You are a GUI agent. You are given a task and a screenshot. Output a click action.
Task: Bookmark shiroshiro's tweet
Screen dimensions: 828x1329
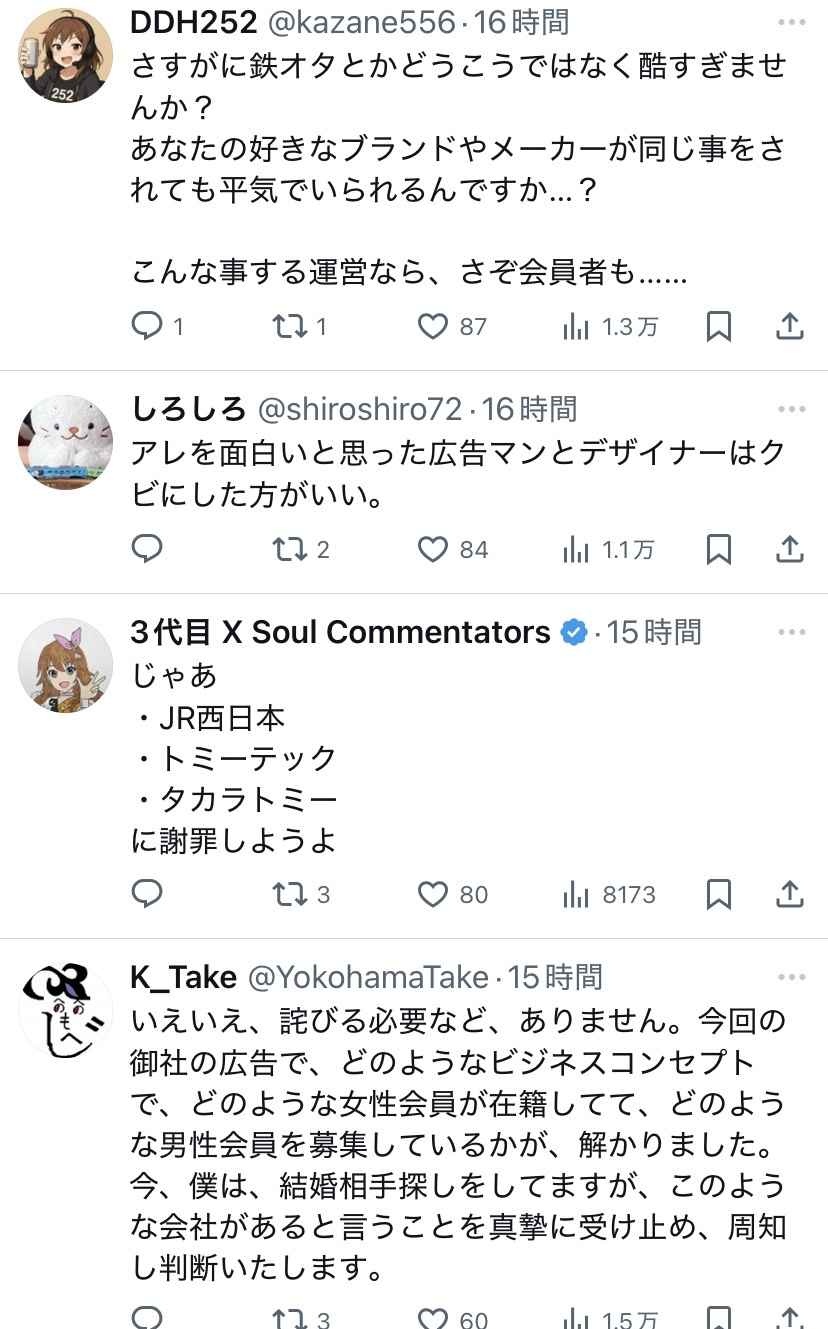[x=719, y=549]
